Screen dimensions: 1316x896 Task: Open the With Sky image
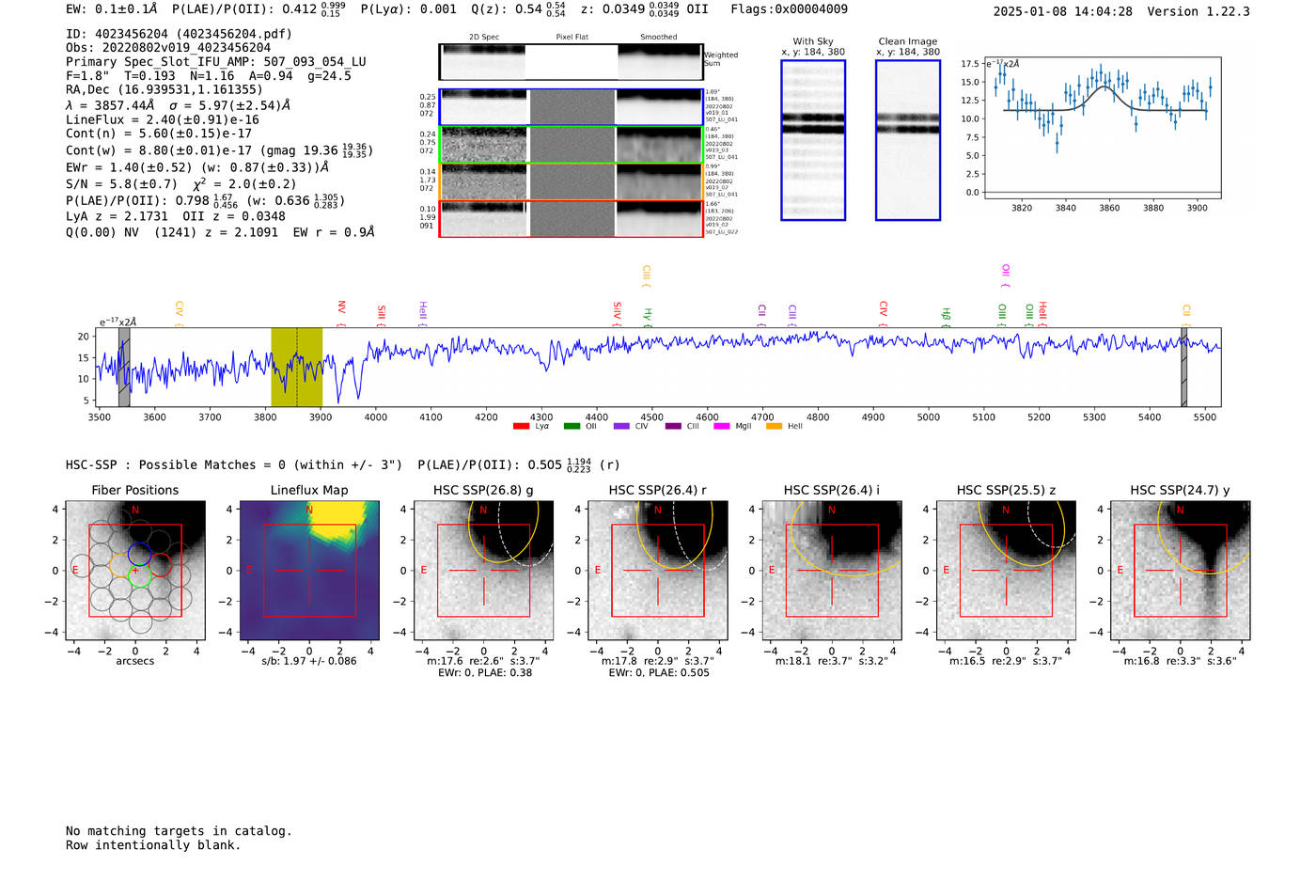813,140
